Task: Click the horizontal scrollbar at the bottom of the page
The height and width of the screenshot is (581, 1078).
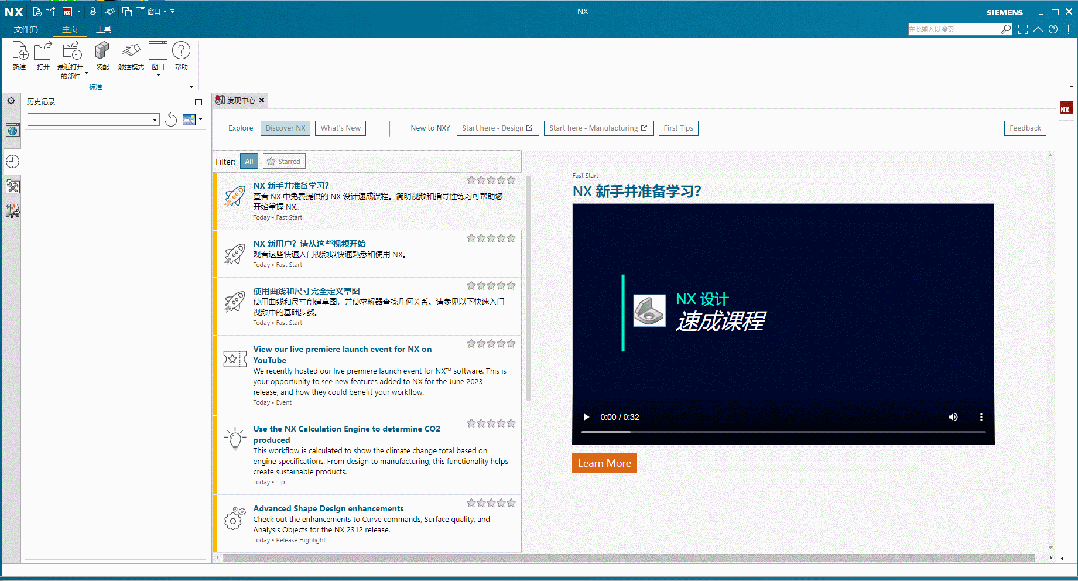Action: pos(628,558)
